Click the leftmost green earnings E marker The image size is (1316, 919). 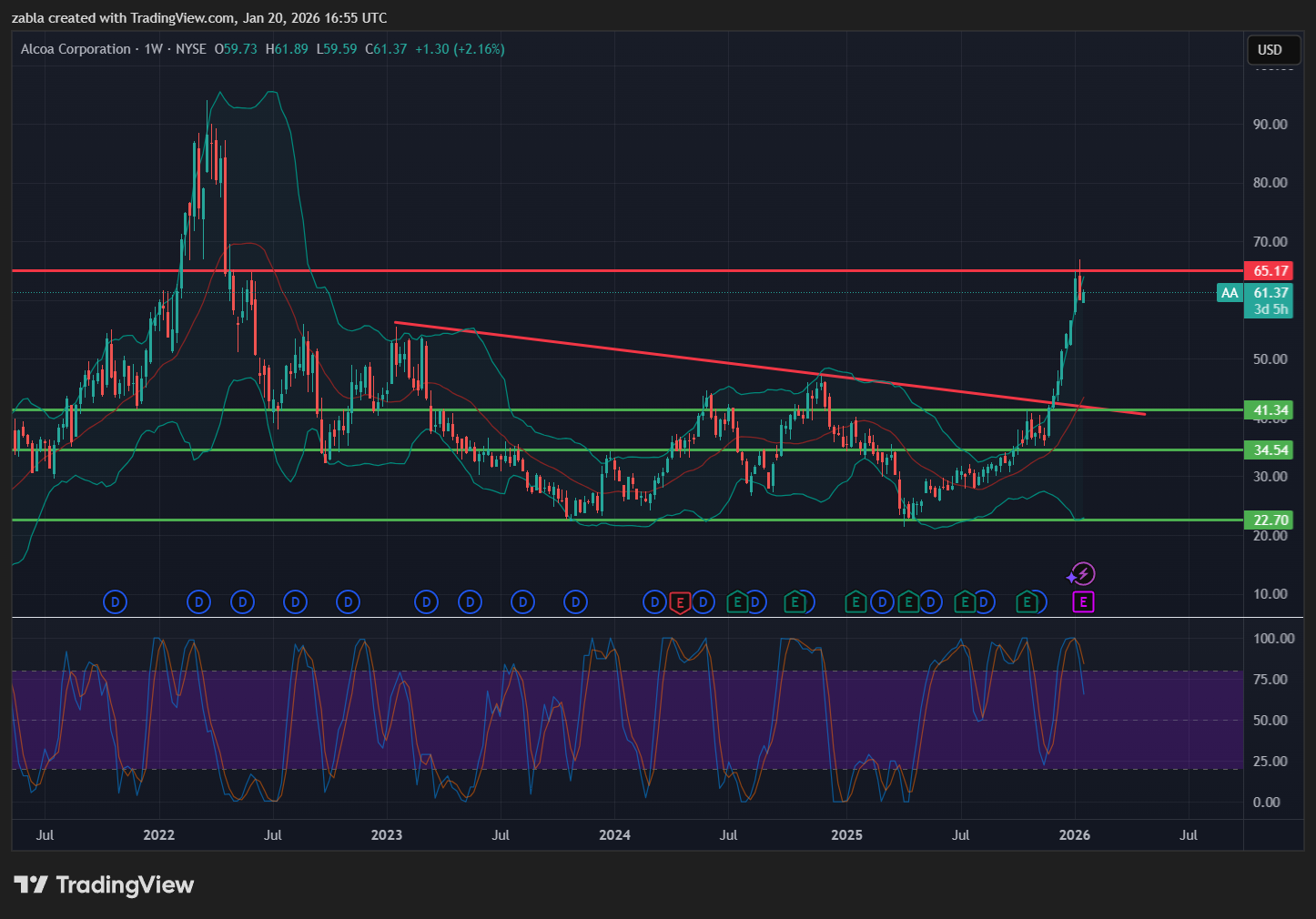(x=737, y=601)
